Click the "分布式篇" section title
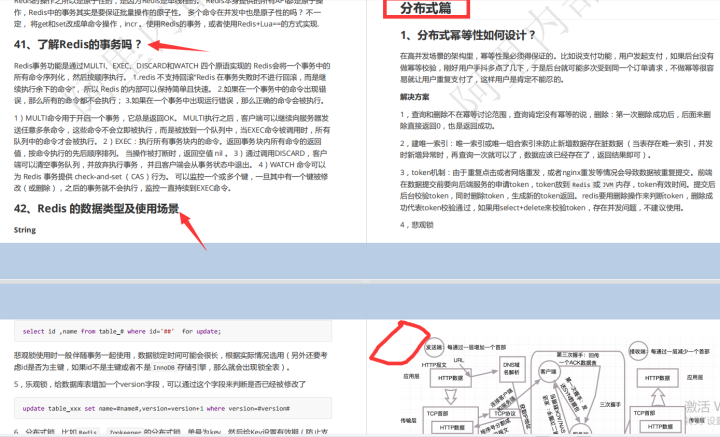 (x=426, y=8)
